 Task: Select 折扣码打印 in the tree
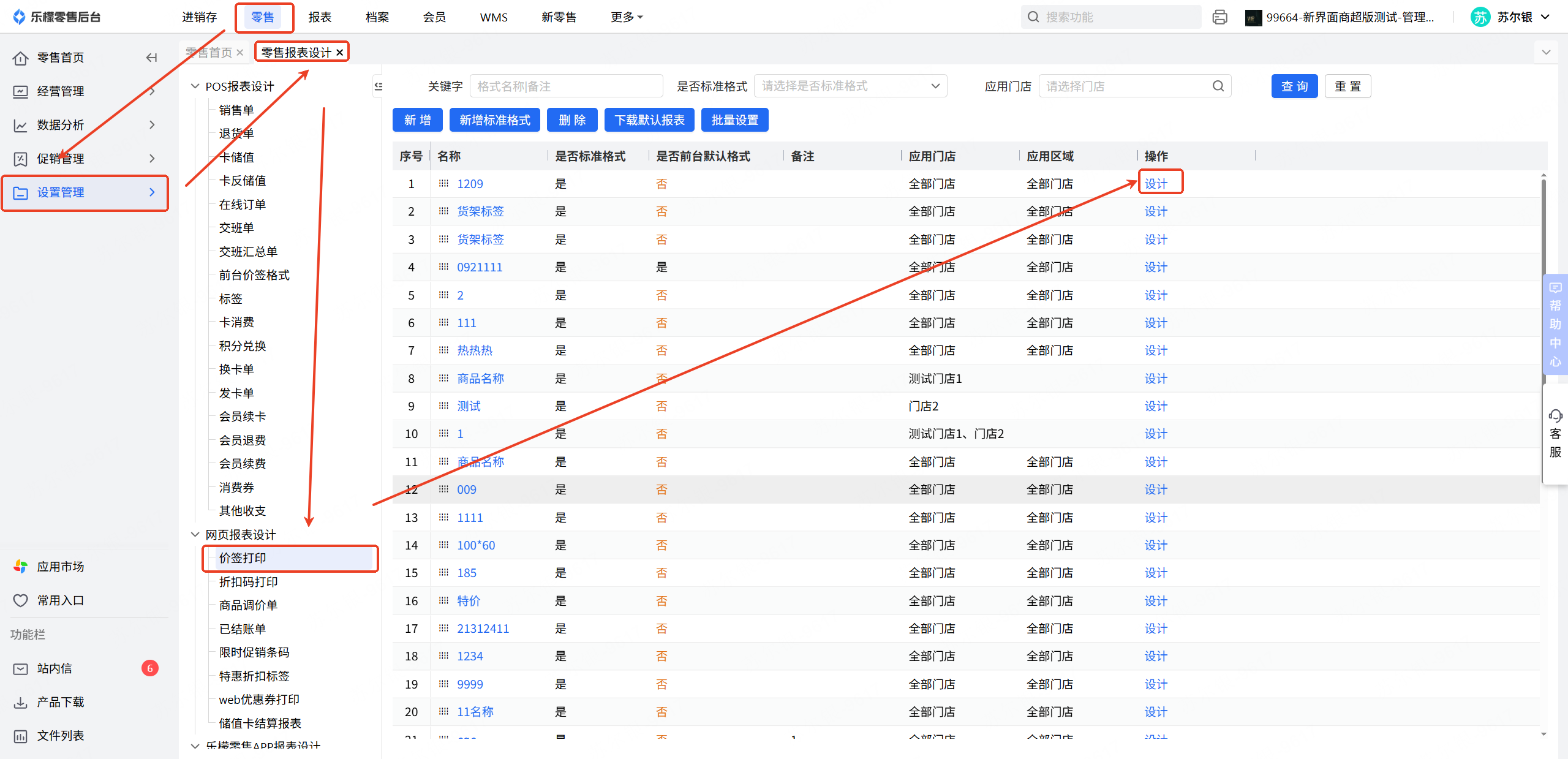[x=248, y=582]
